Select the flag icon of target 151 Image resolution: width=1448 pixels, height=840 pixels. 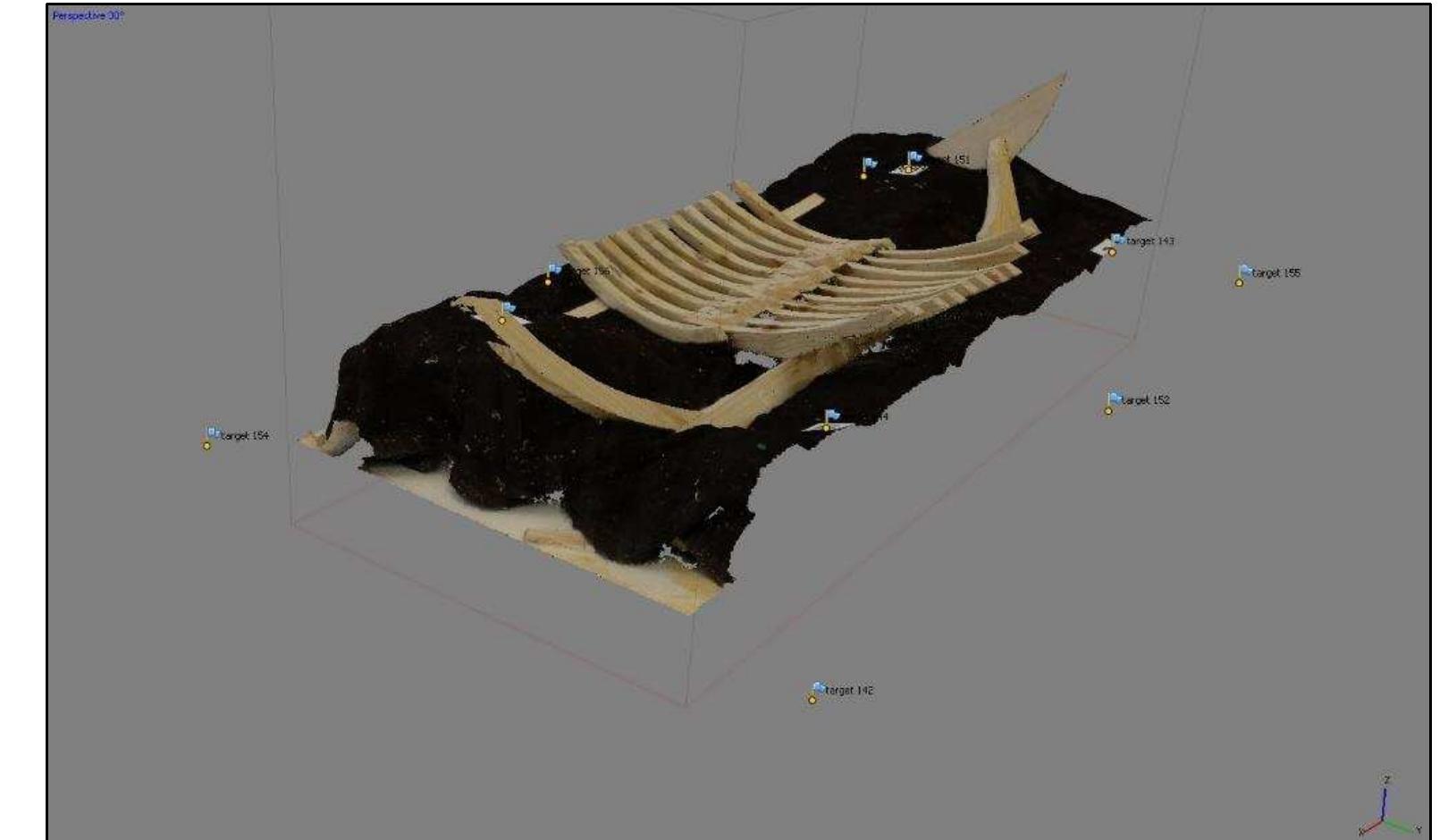pyautogui.click(x=913, y=157)
